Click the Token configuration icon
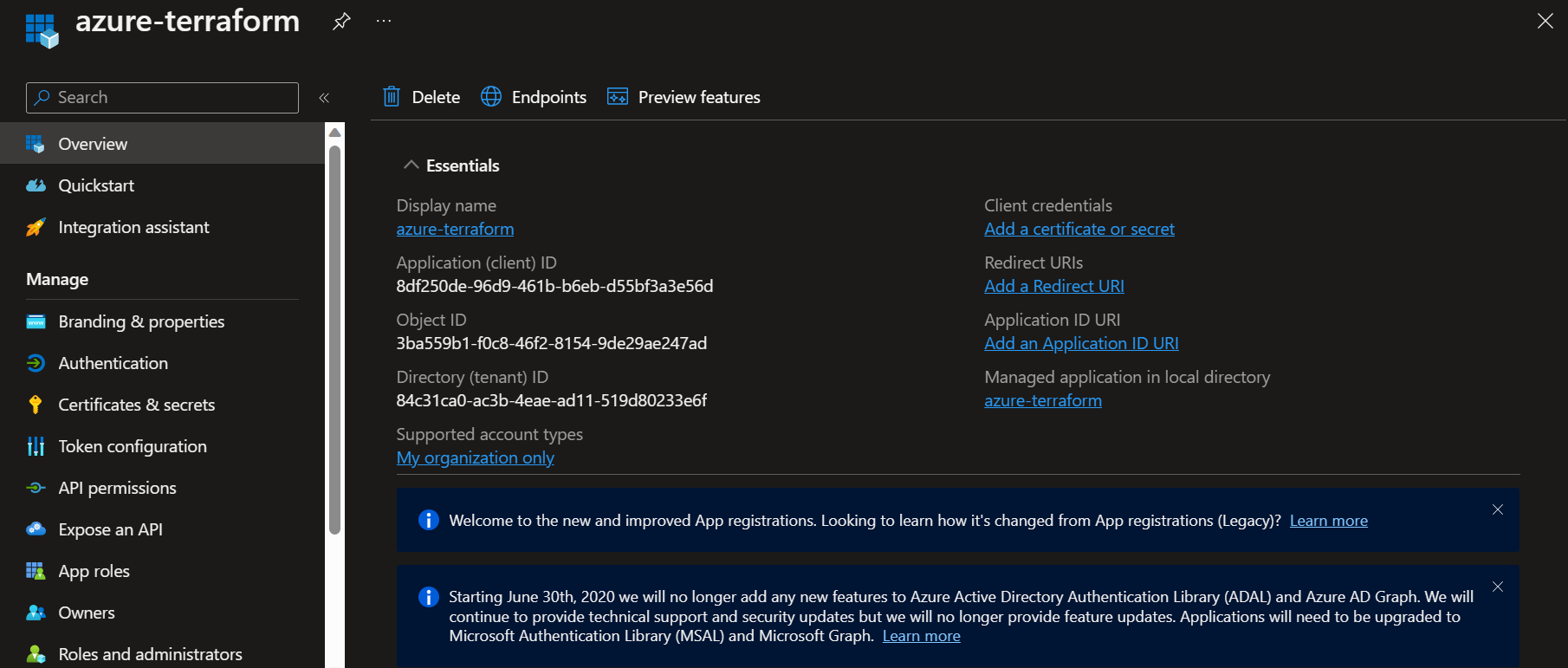 pos(36,446)
